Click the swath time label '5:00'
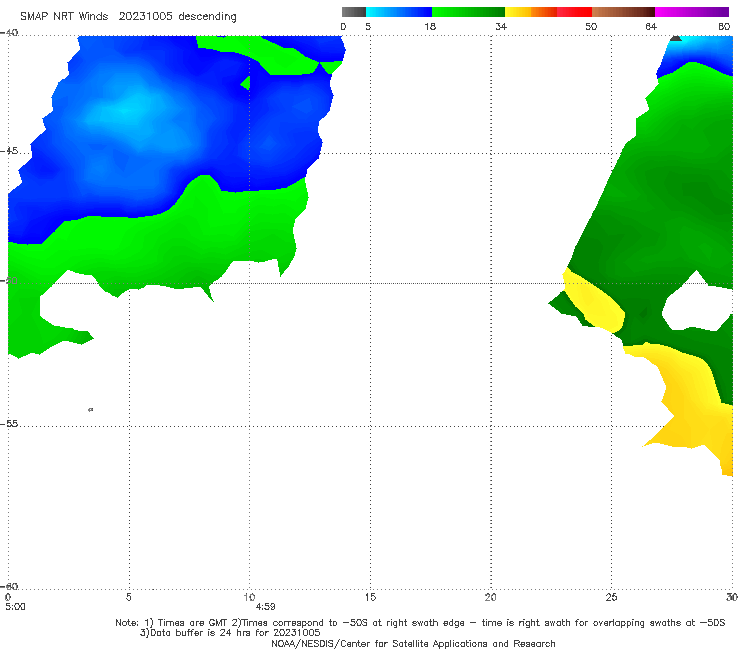740x650 pixels. [x=15, y=607]
